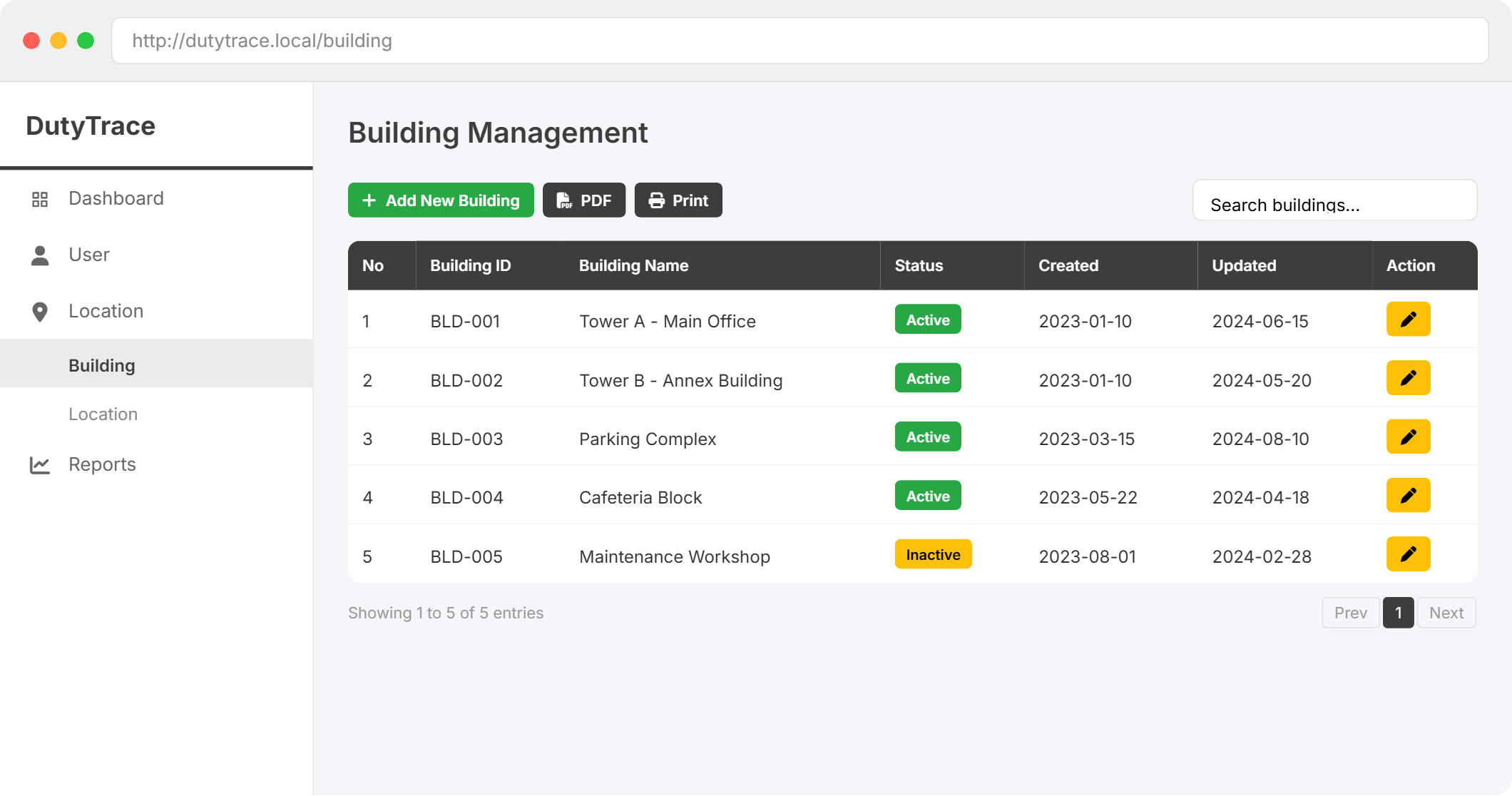Edit the Tower B - Annex Building entry
This screenshot has height=796, width=1512.
pyautogui.click(x=1408, y=378)
